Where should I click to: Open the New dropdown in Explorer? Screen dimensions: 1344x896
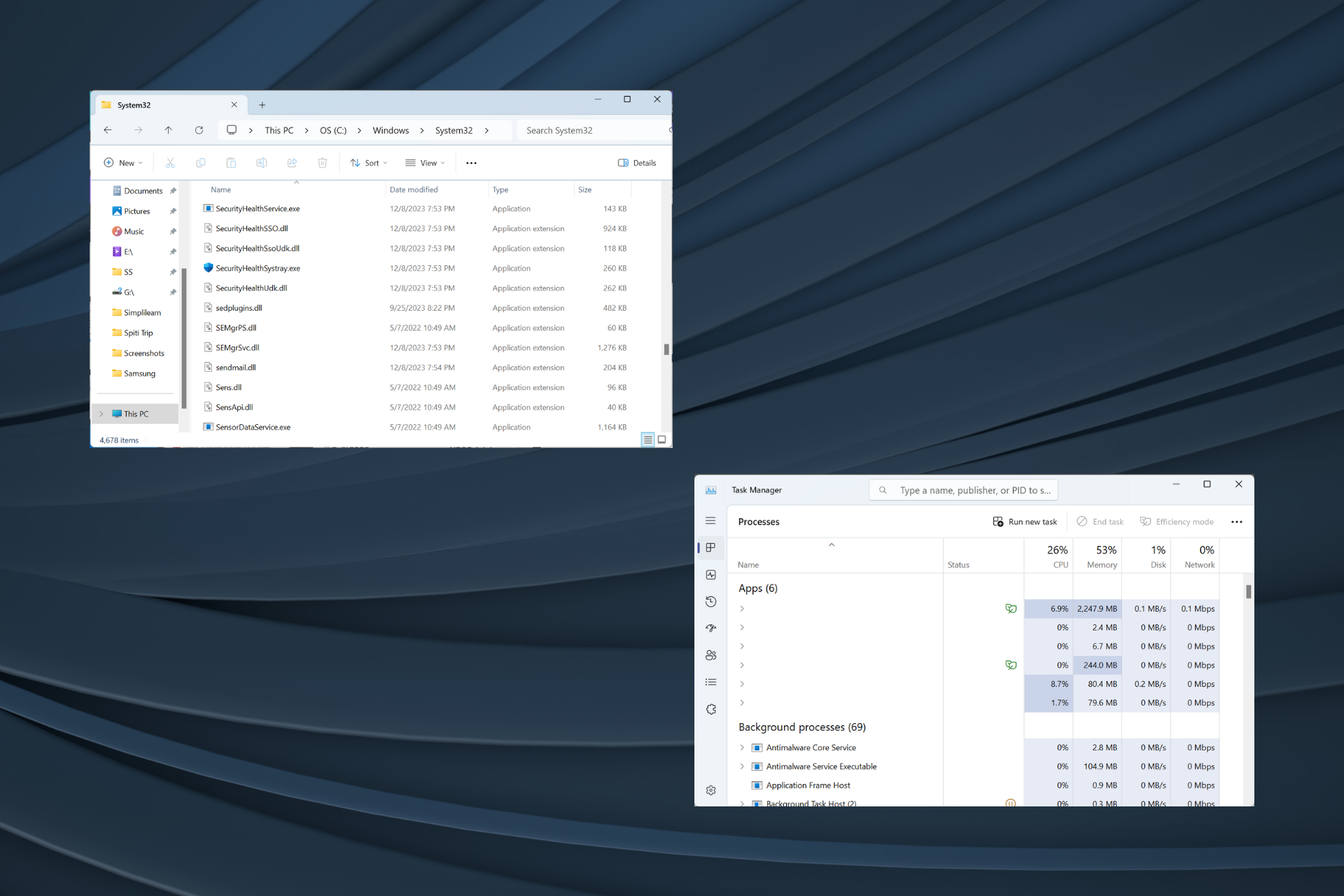pyautogui.click(x=123, y=163)
